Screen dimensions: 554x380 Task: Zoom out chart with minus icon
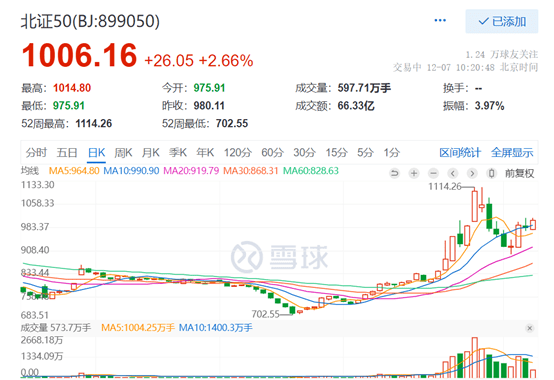433,173
